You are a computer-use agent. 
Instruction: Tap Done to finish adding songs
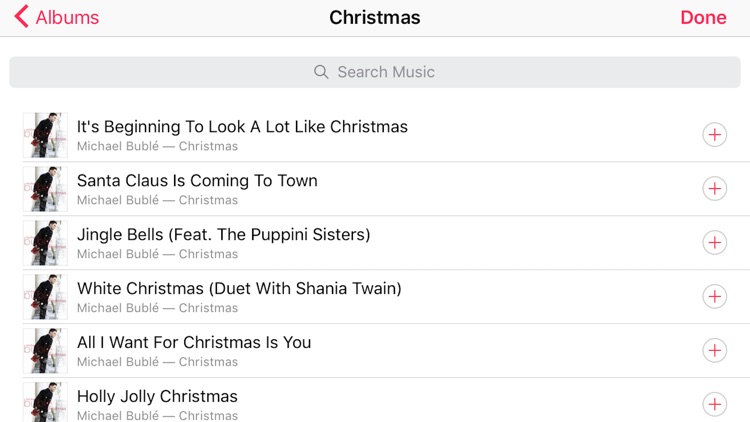pos(703,17)
